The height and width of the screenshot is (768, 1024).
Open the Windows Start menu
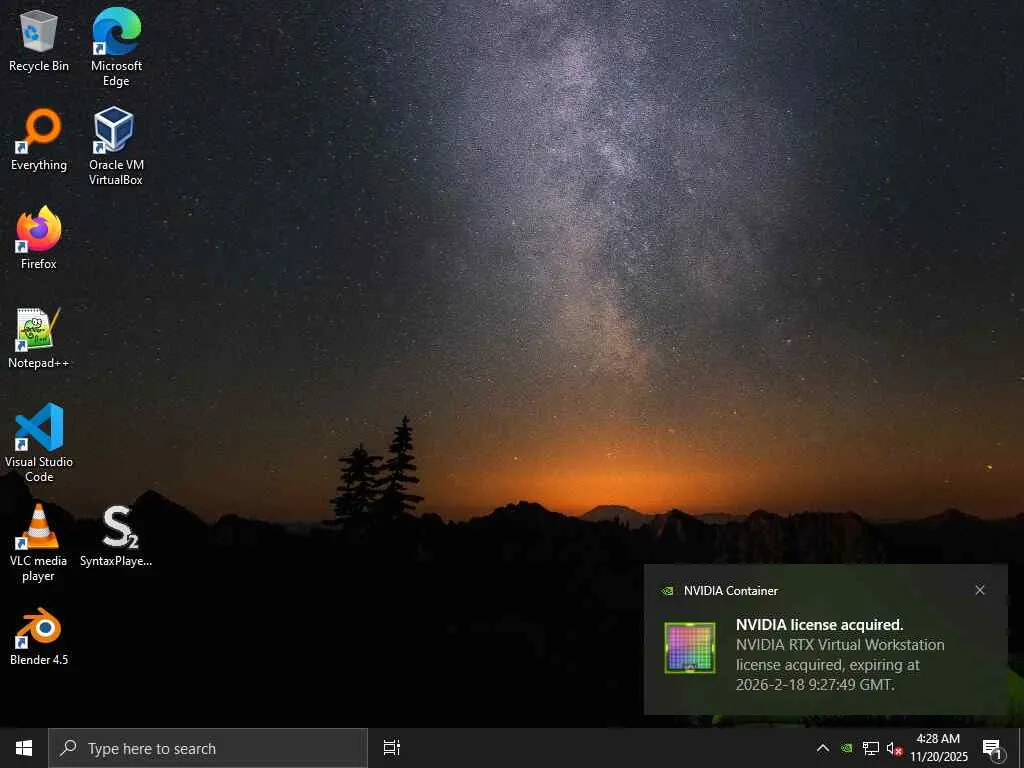24,748
